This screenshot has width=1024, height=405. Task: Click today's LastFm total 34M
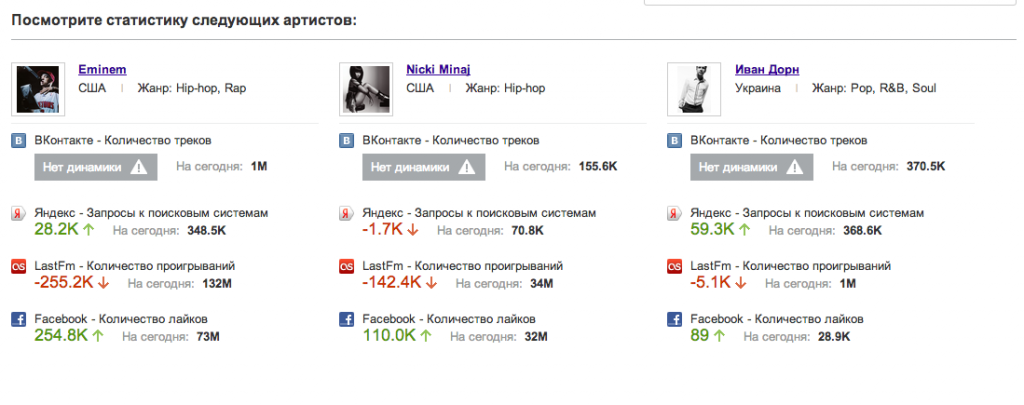541,284
